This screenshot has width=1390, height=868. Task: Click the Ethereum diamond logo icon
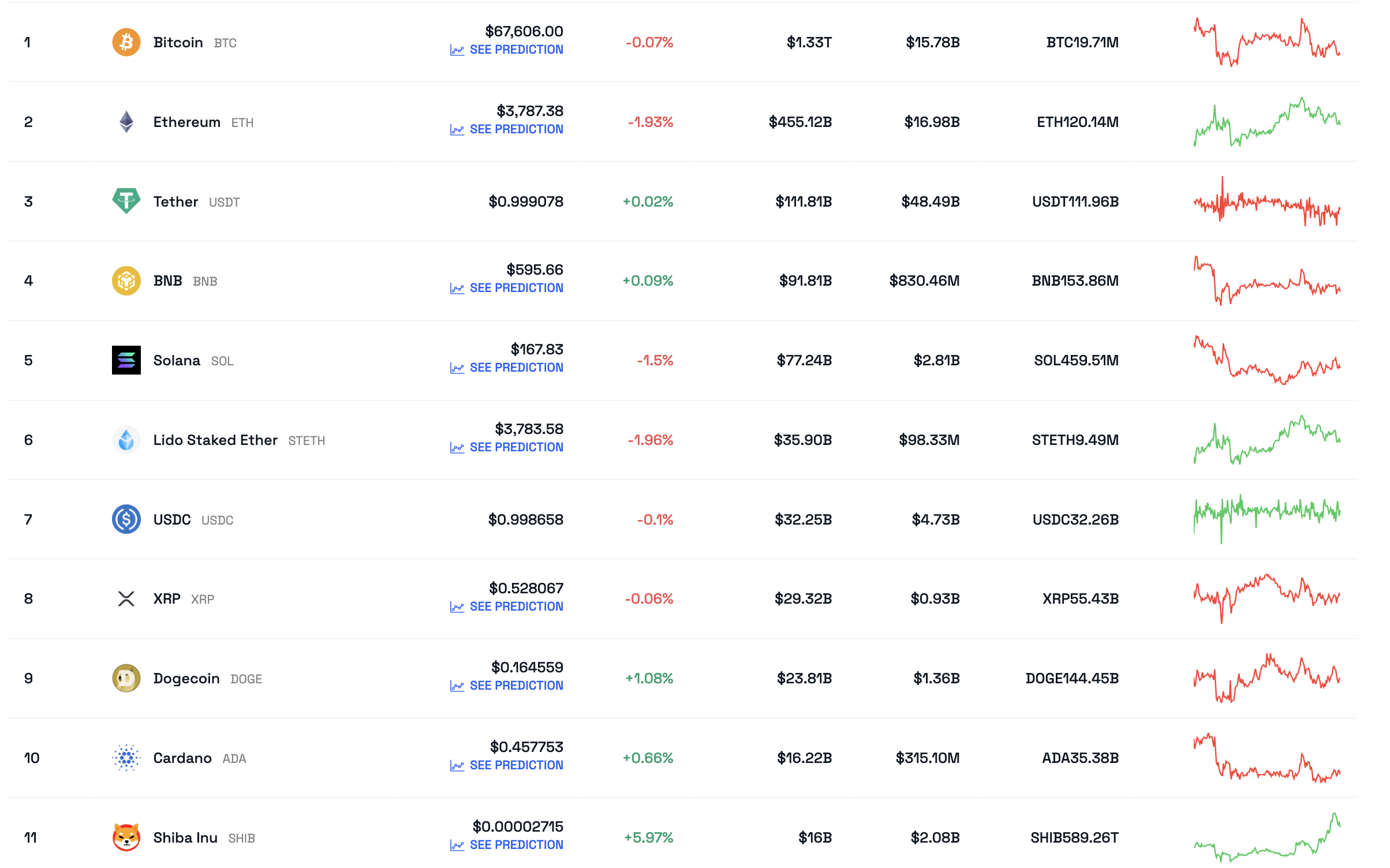pos(126,122)
